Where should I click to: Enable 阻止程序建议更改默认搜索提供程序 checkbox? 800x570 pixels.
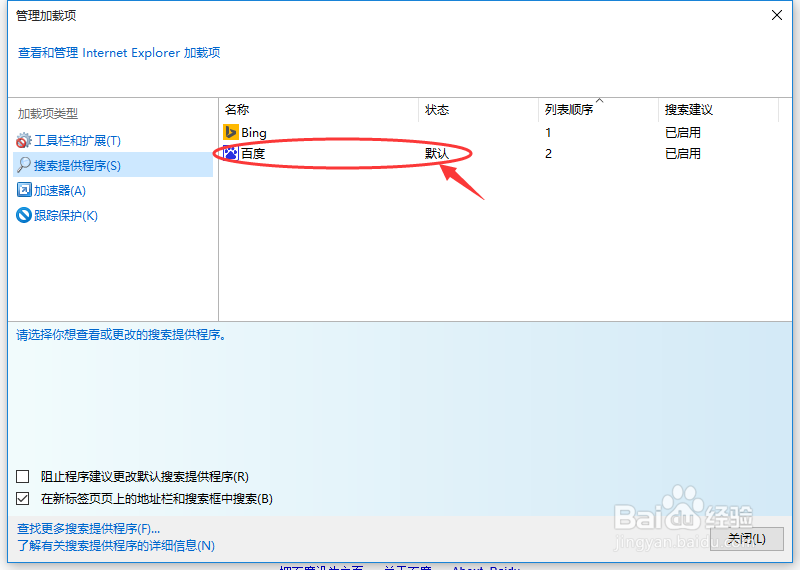(x=22, y=476)
